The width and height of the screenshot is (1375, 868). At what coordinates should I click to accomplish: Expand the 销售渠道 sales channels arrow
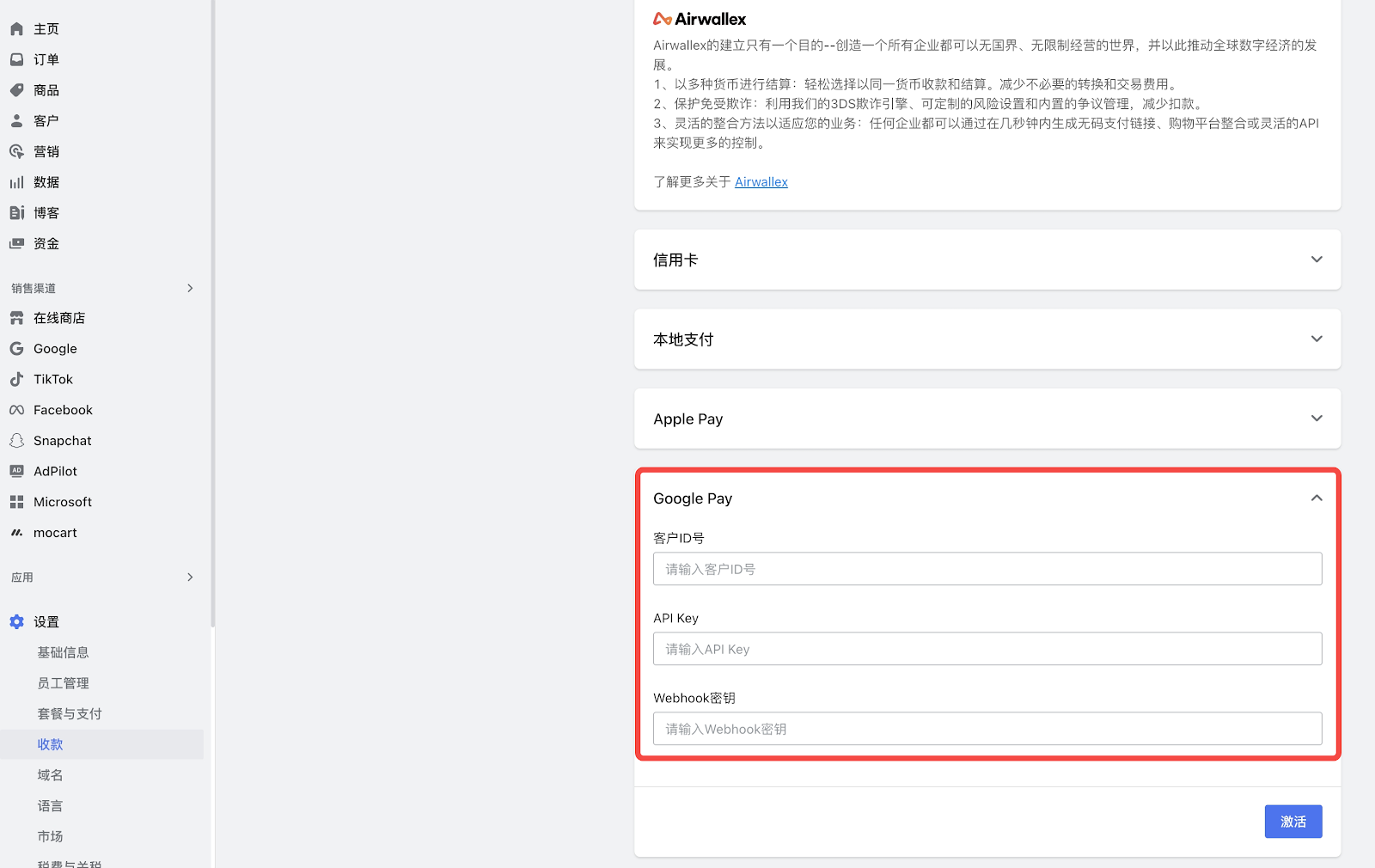pyautogui.click(x=190, y=288)
